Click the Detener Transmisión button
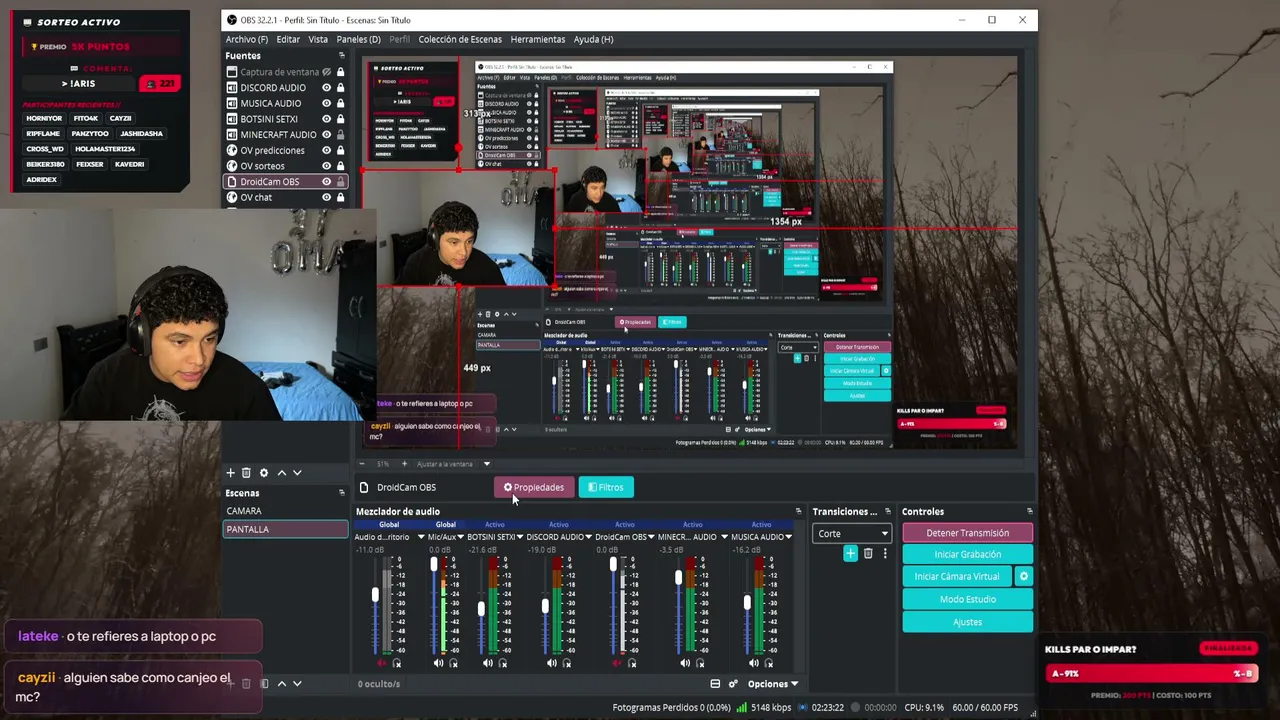1280x720 pixels. tap(968, 533)
